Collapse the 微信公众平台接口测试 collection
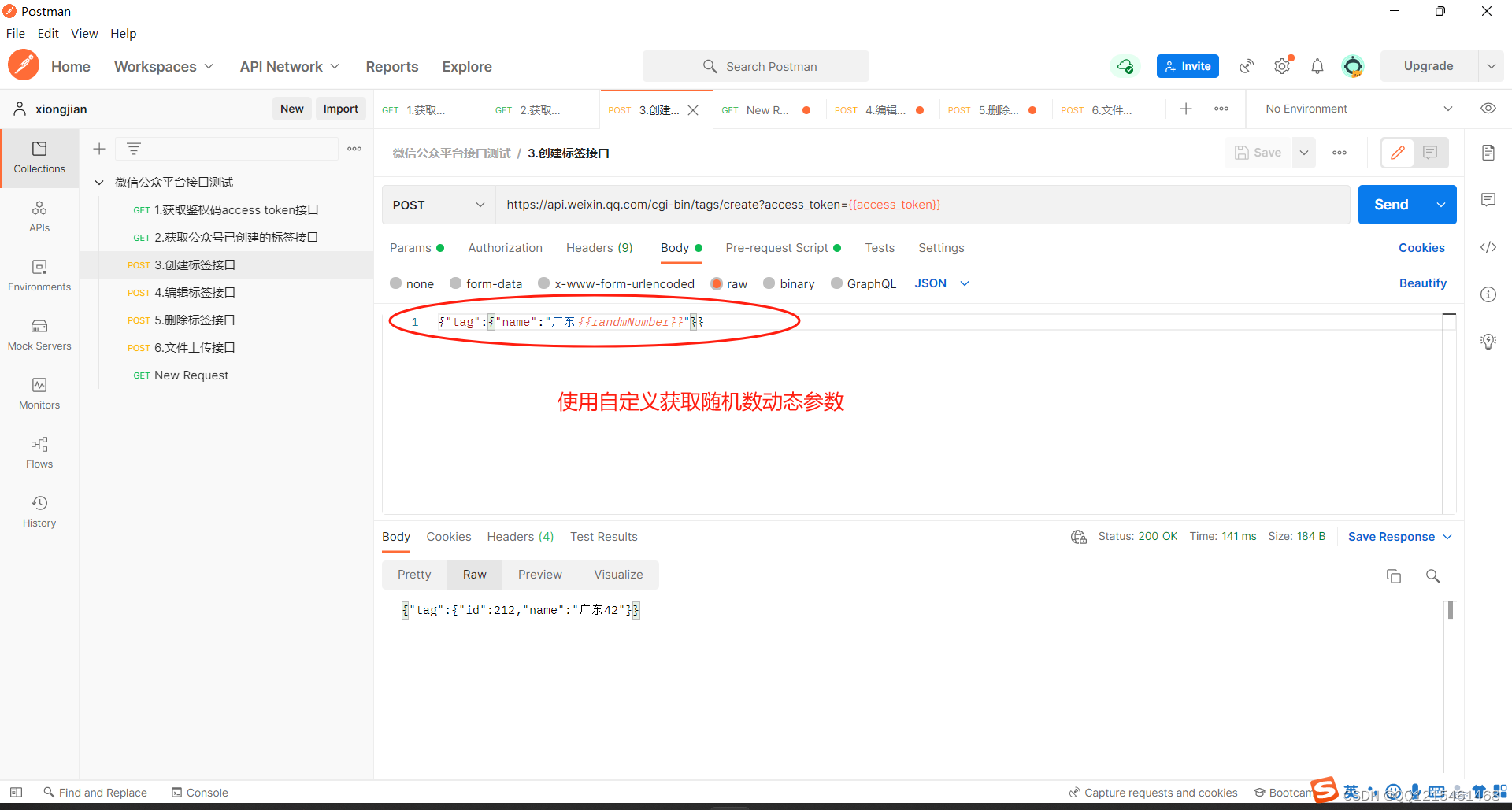 tap(100, 183)
